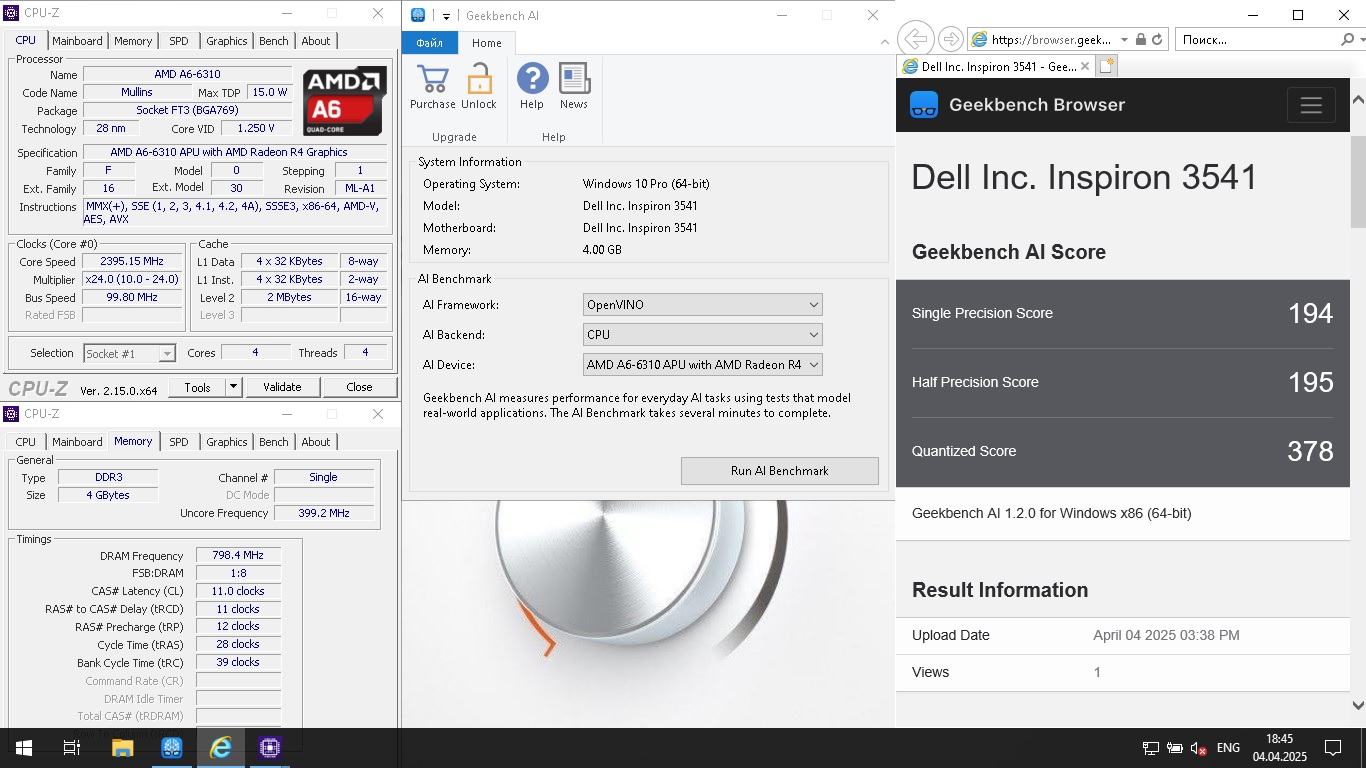The image size is (1366, 768).
Task: Click the Core Speed 2395.15 MHz value
Action: pyautogui.click(x=131, y=262)
